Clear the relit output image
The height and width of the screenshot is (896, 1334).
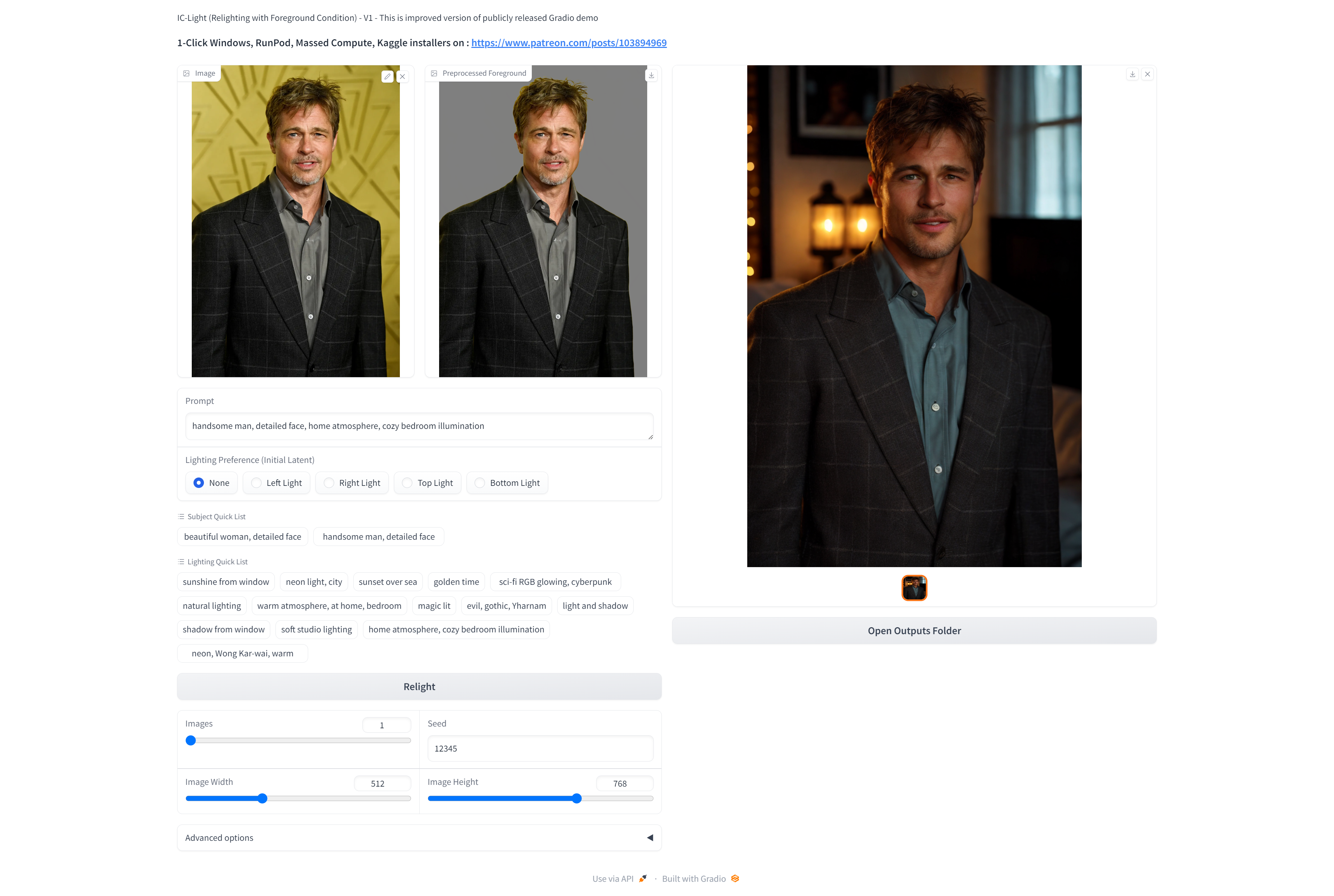tap(1148, 74)
